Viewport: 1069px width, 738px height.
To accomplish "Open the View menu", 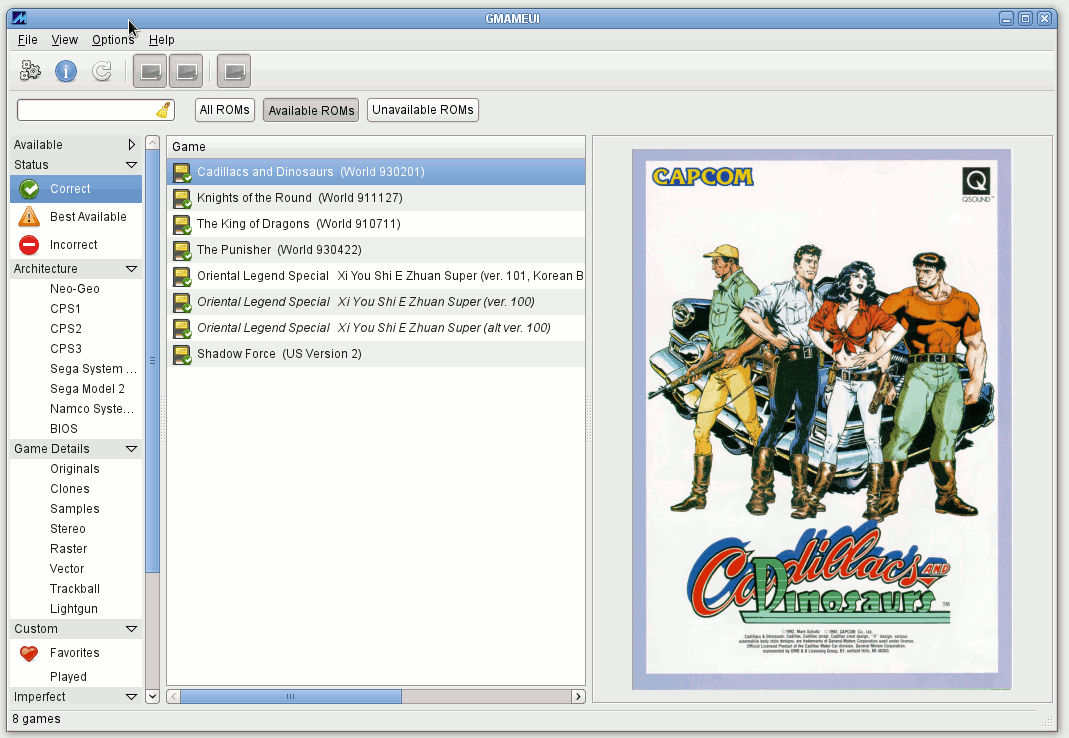I will (65, 40).
